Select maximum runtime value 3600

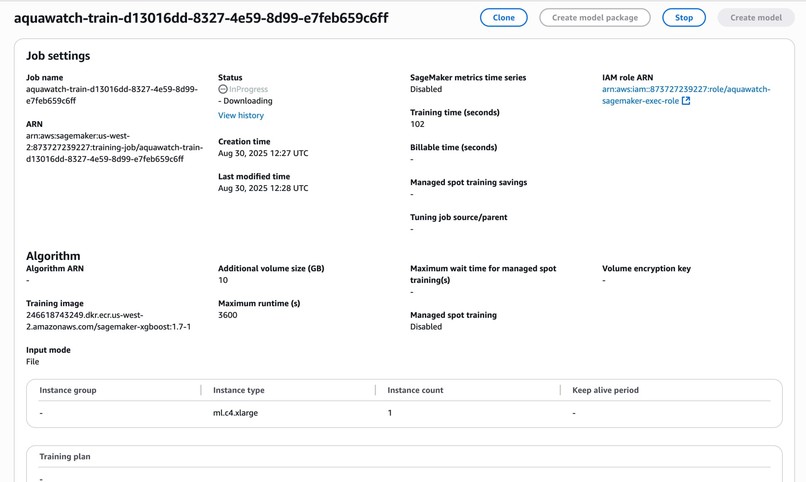[227, 315]
